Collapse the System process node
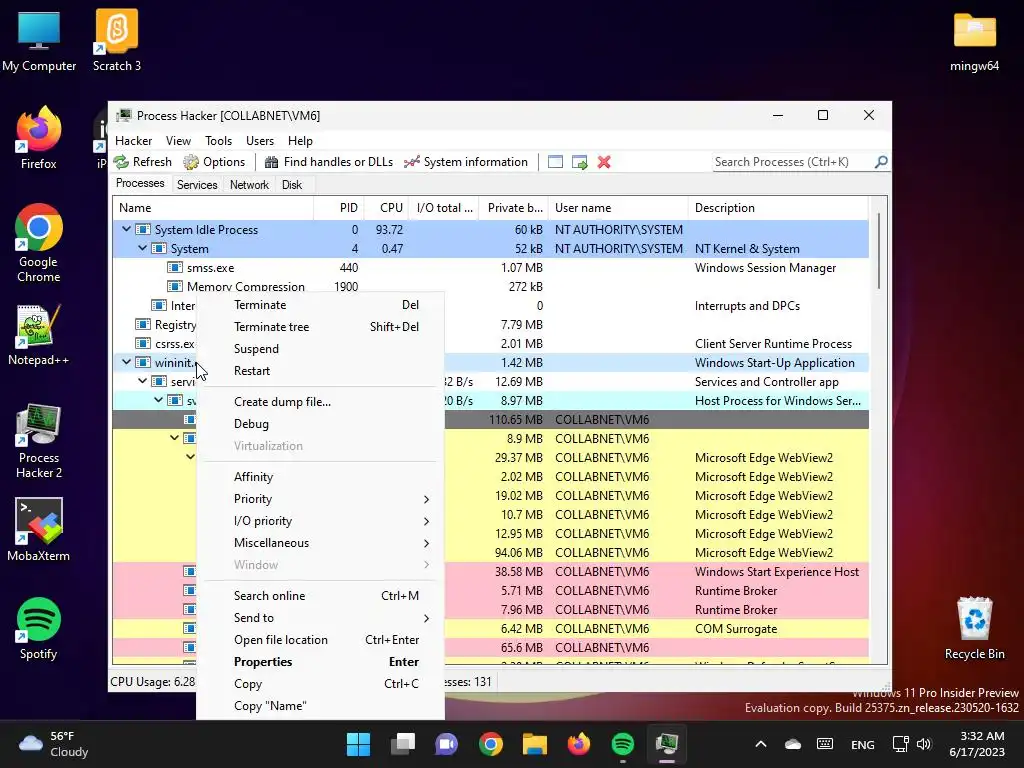Image resolution: width=1024 pixels, height=768 pixels. (x=142, y=248)
